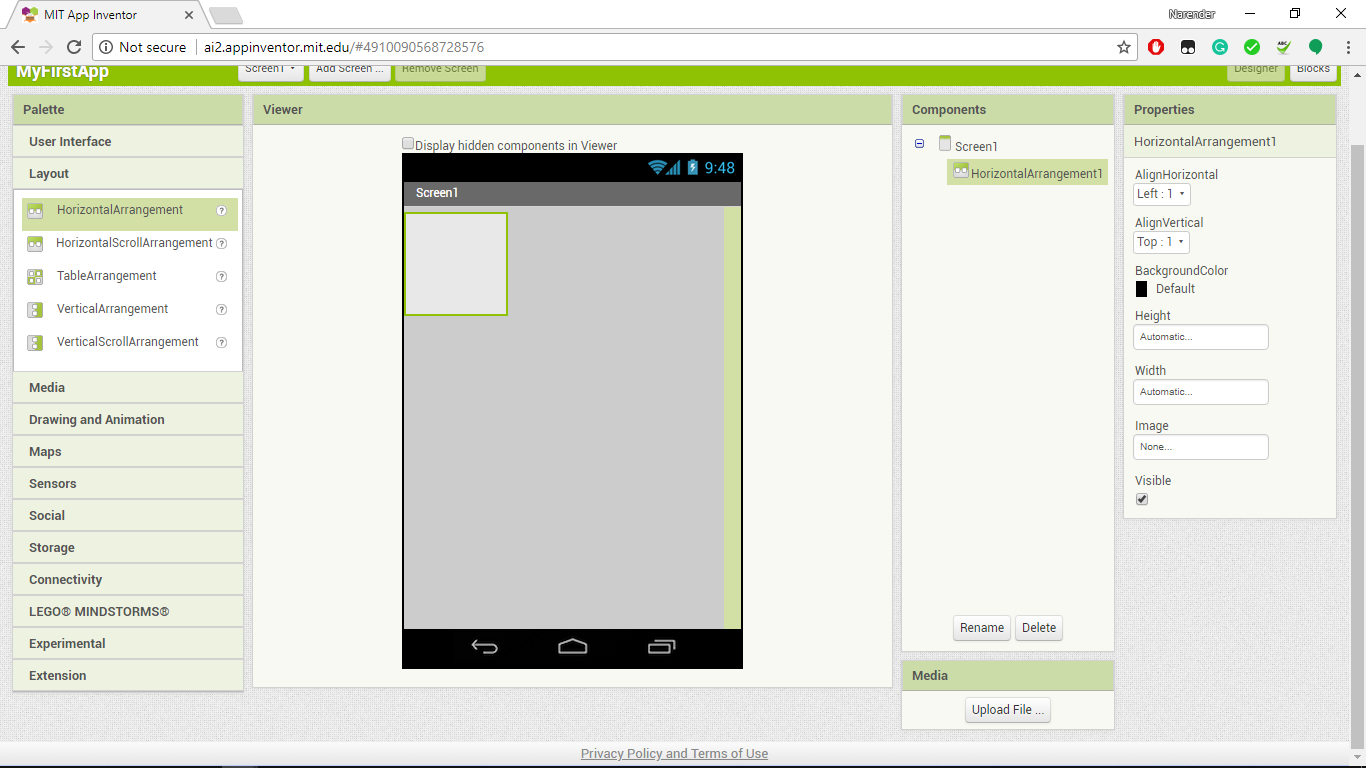Click the phone home icon in Viewer
The height and width of the screenshot is (768, 1366).
[x=573, y=647]
